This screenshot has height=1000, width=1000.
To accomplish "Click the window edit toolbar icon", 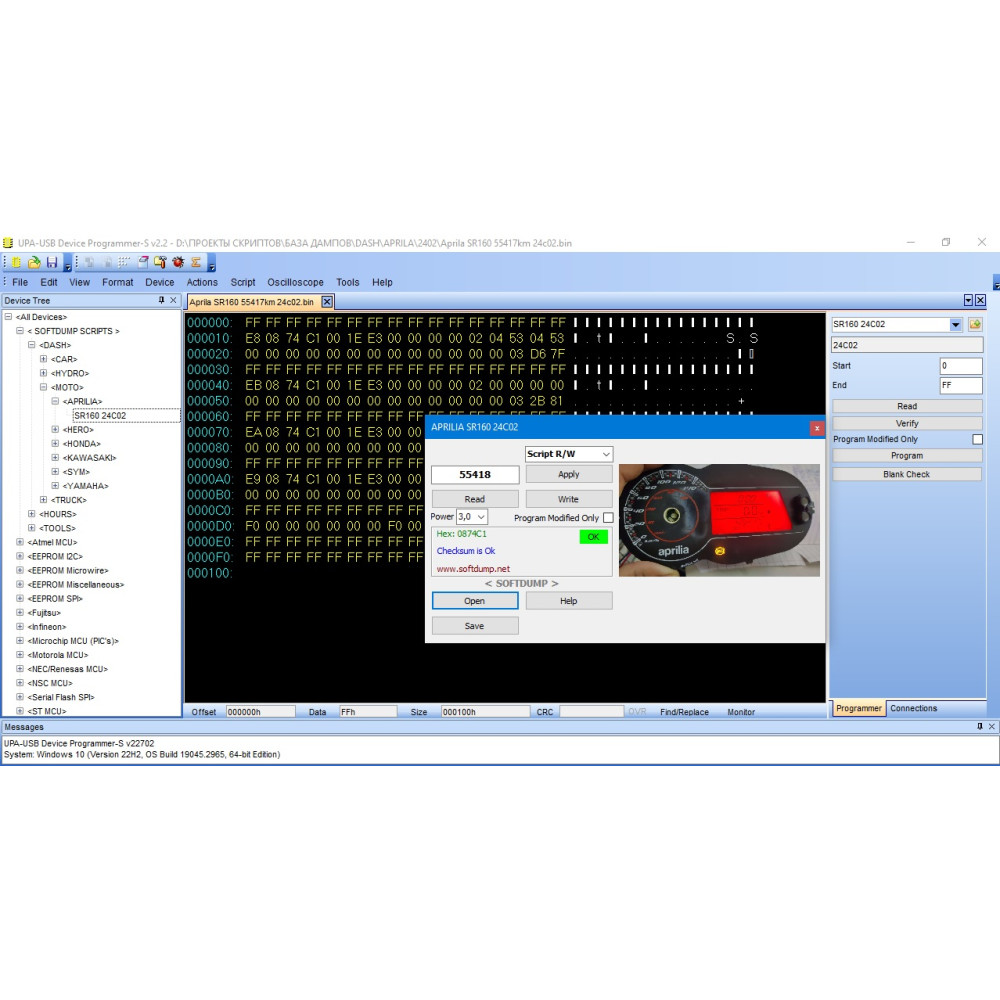I will click(143, 262).
